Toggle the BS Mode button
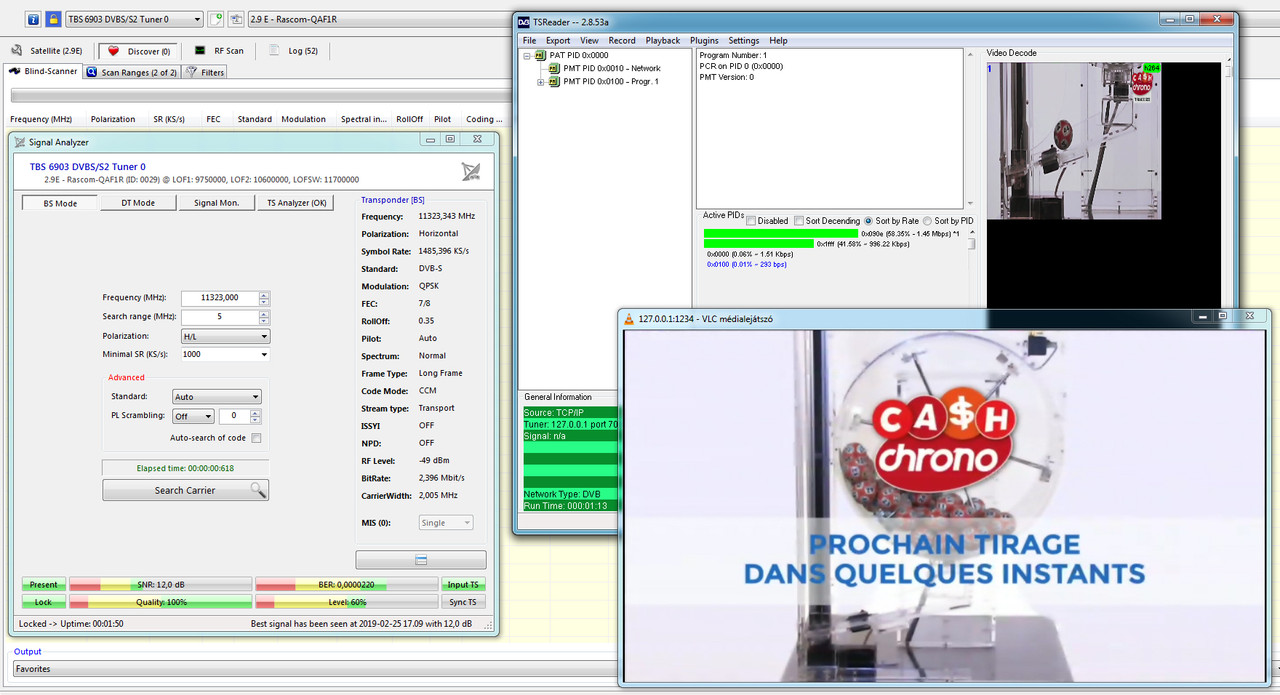 coord(60,203)
